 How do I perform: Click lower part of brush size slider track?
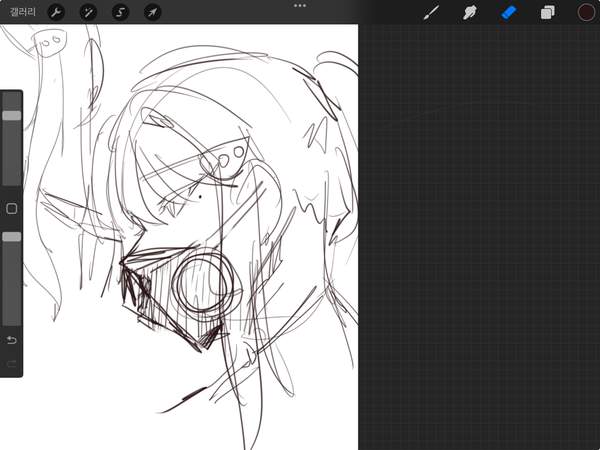[x=12, y=165]
